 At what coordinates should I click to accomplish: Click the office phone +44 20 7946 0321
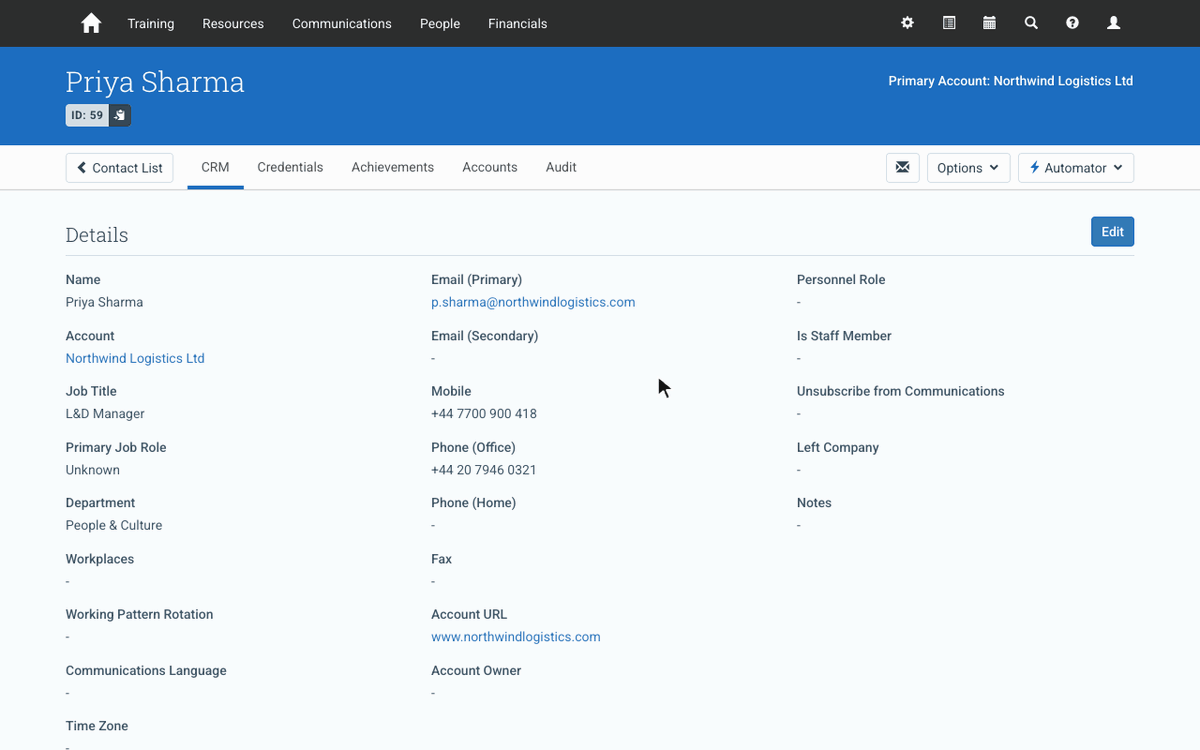[484, 470]
